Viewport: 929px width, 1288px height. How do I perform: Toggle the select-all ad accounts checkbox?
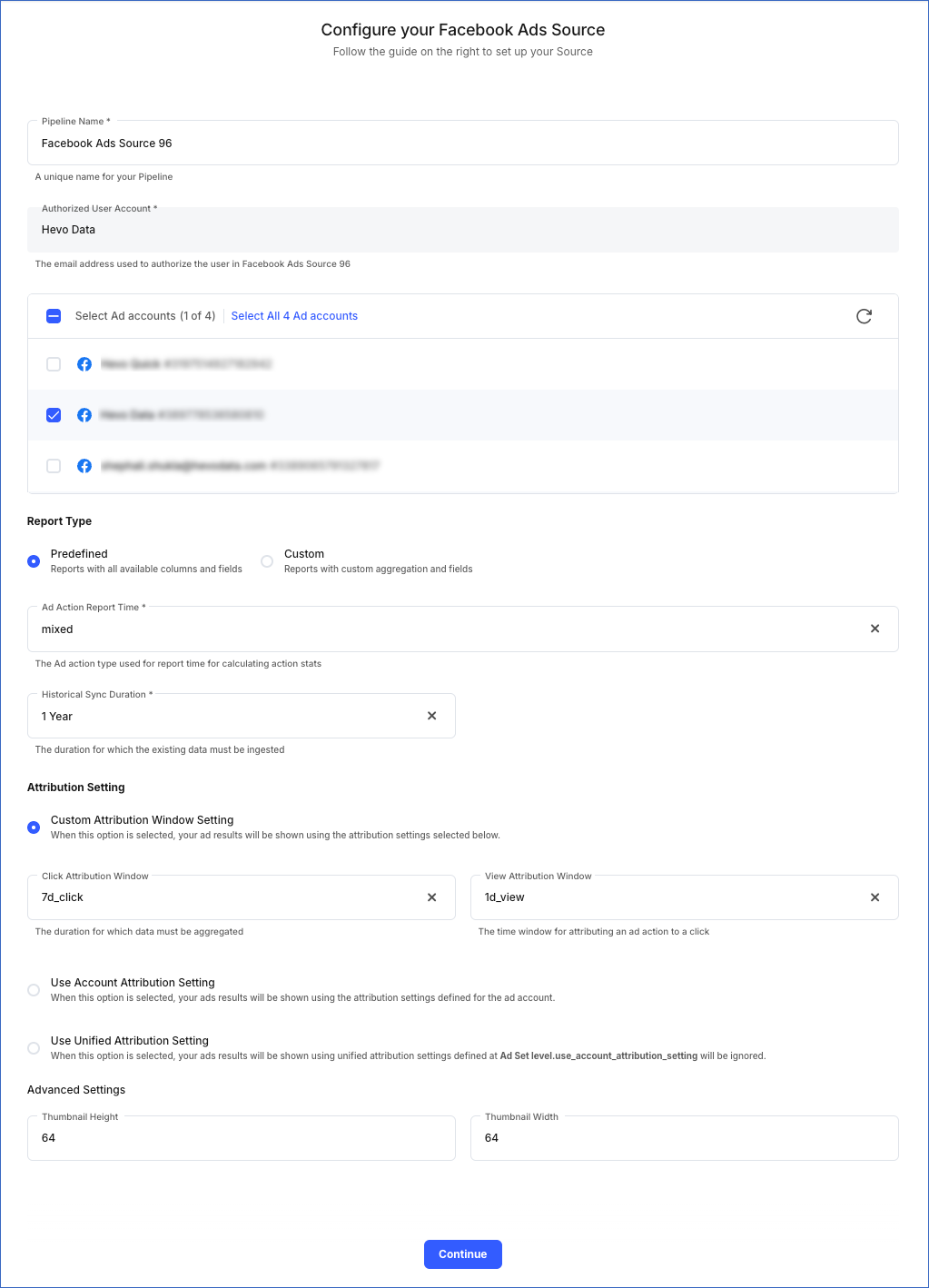pos(54,316)
